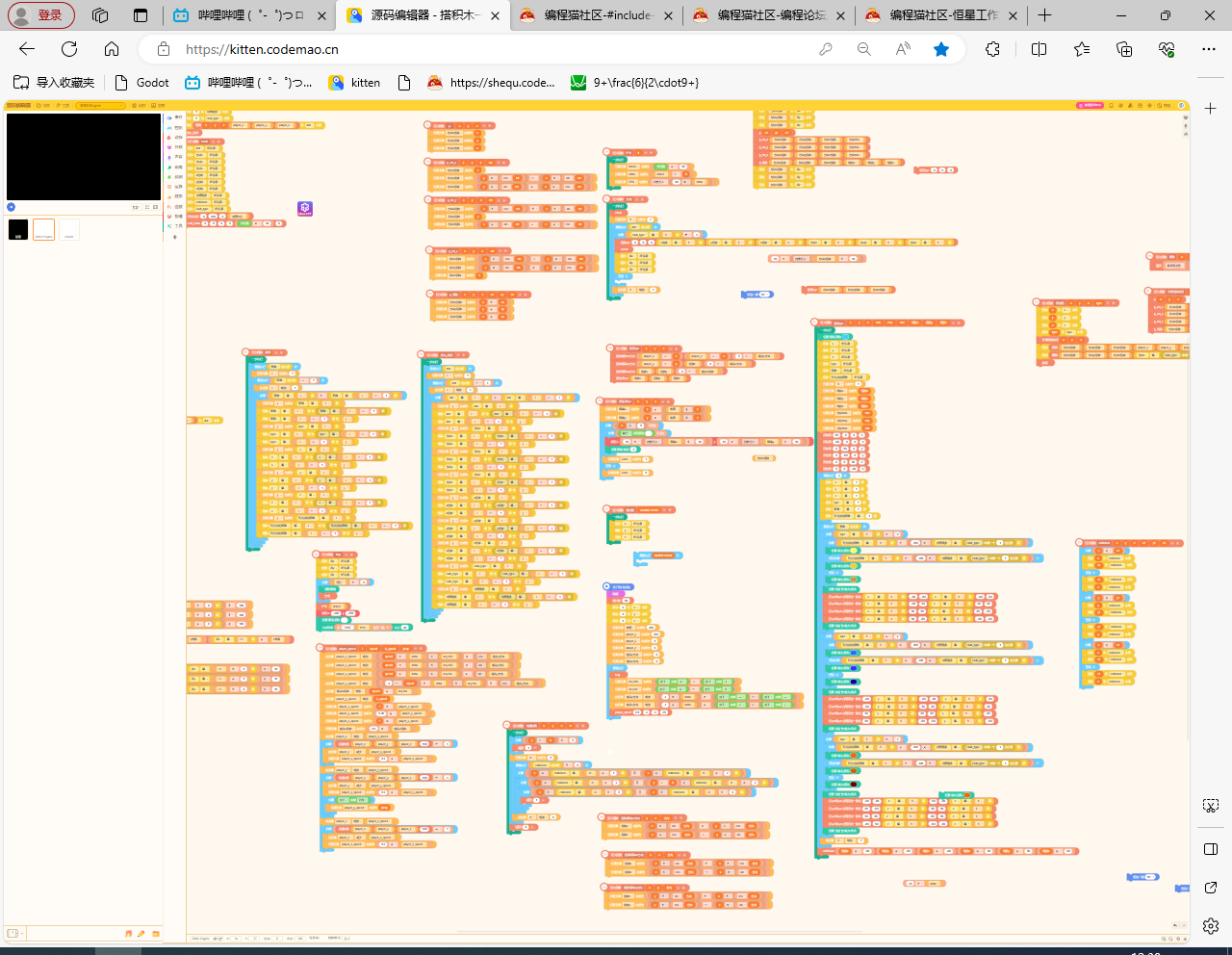Toggle the blue favorite star for this page
Viewport: 1232px width, 955px height.
(x=941, y=49)
